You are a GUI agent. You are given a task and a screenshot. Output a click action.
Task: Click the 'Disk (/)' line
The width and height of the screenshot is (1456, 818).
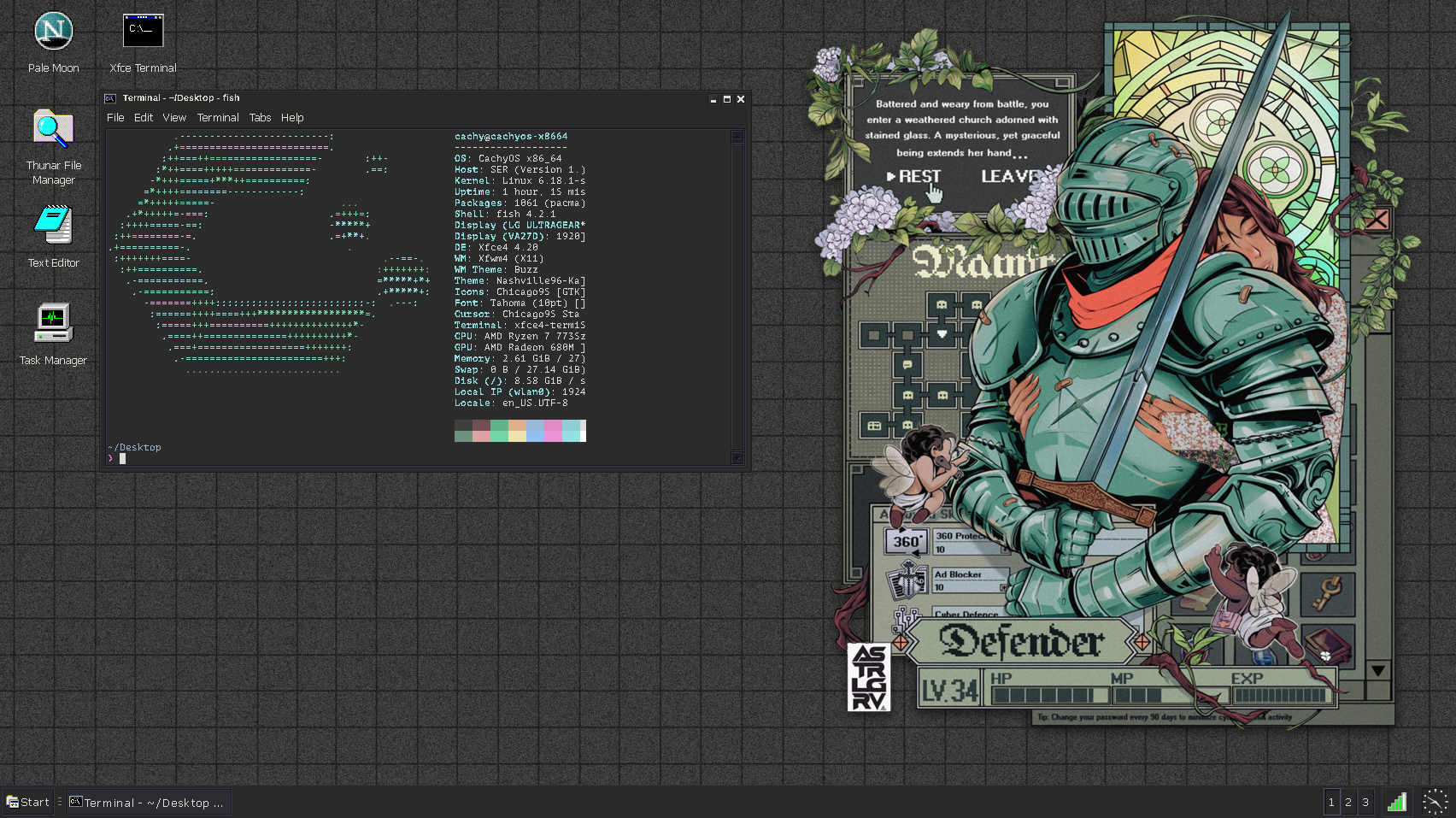[520, 381]
